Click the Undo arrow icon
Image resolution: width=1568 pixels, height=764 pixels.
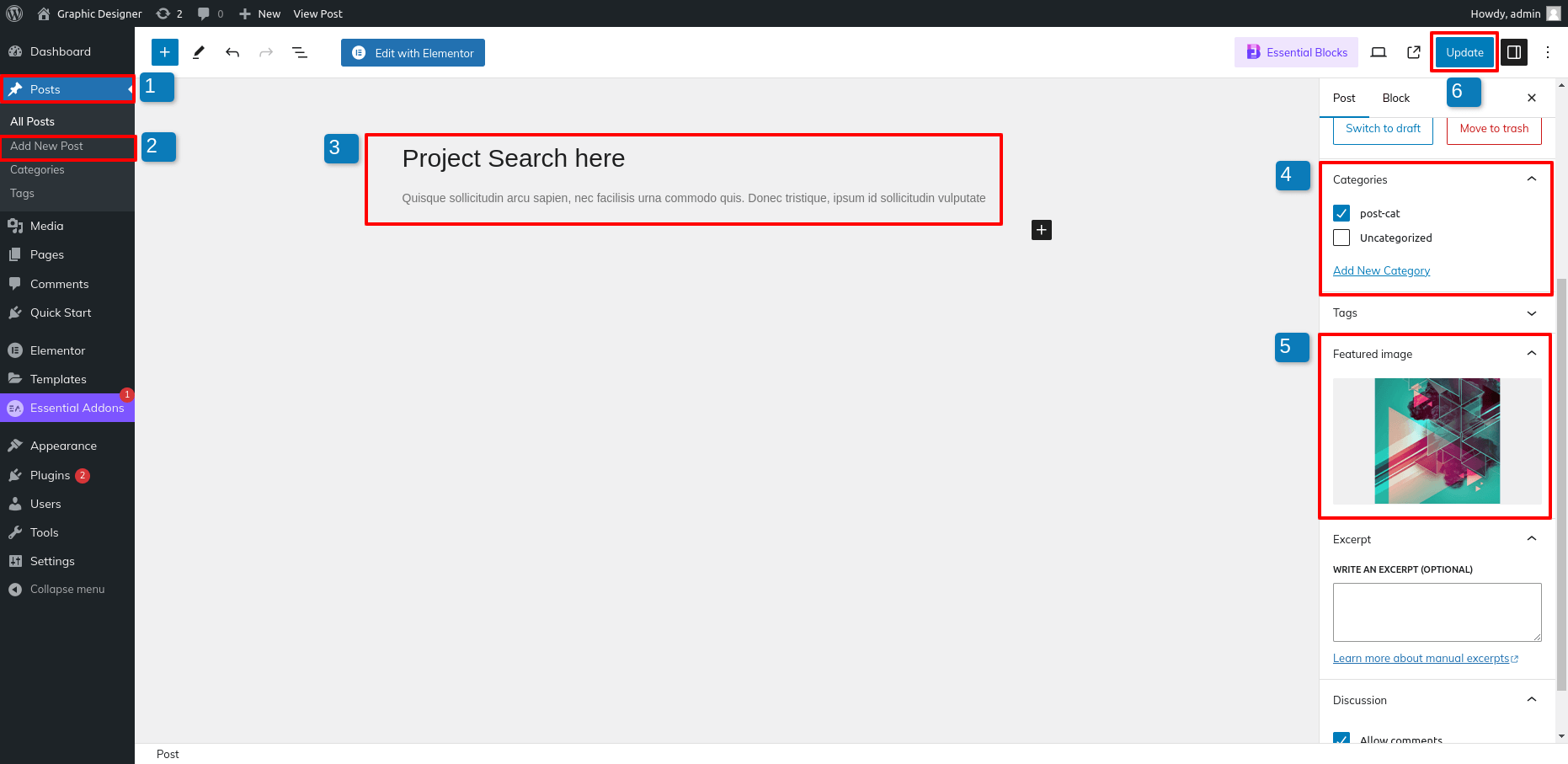(x=232, y=52)
